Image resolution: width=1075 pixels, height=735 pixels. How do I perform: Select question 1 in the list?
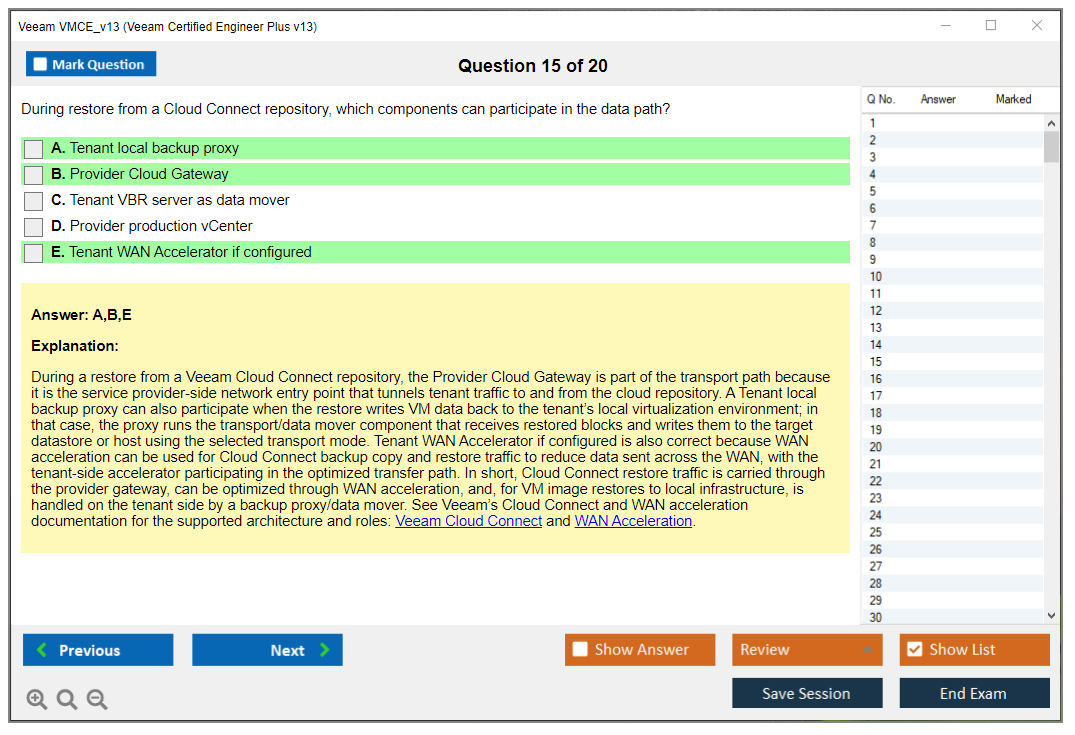click(952, 123)
